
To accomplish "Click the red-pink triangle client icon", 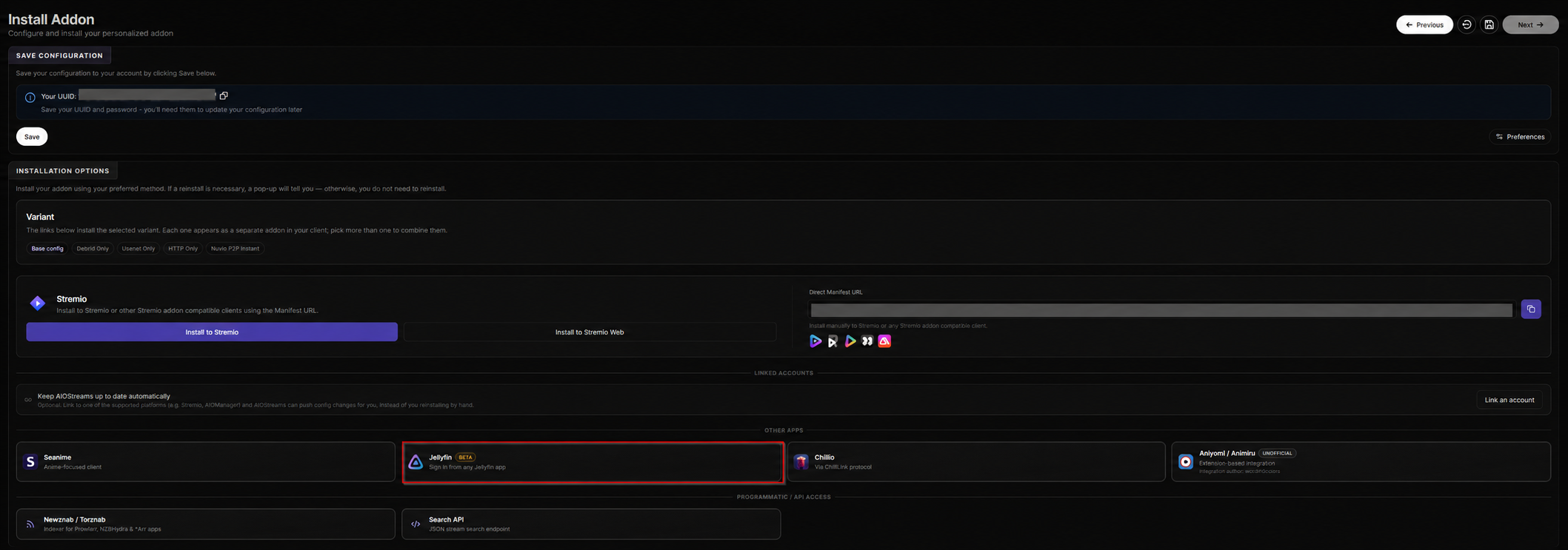I will (884, 341).
